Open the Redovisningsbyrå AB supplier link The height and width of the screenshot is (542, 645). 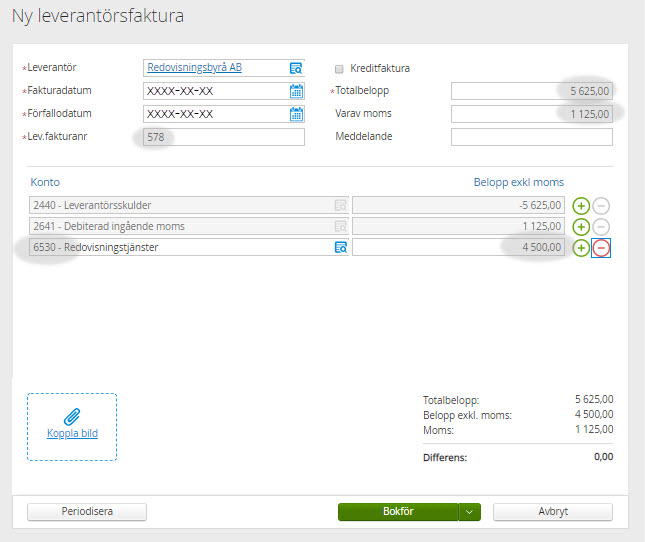(194, 68)
